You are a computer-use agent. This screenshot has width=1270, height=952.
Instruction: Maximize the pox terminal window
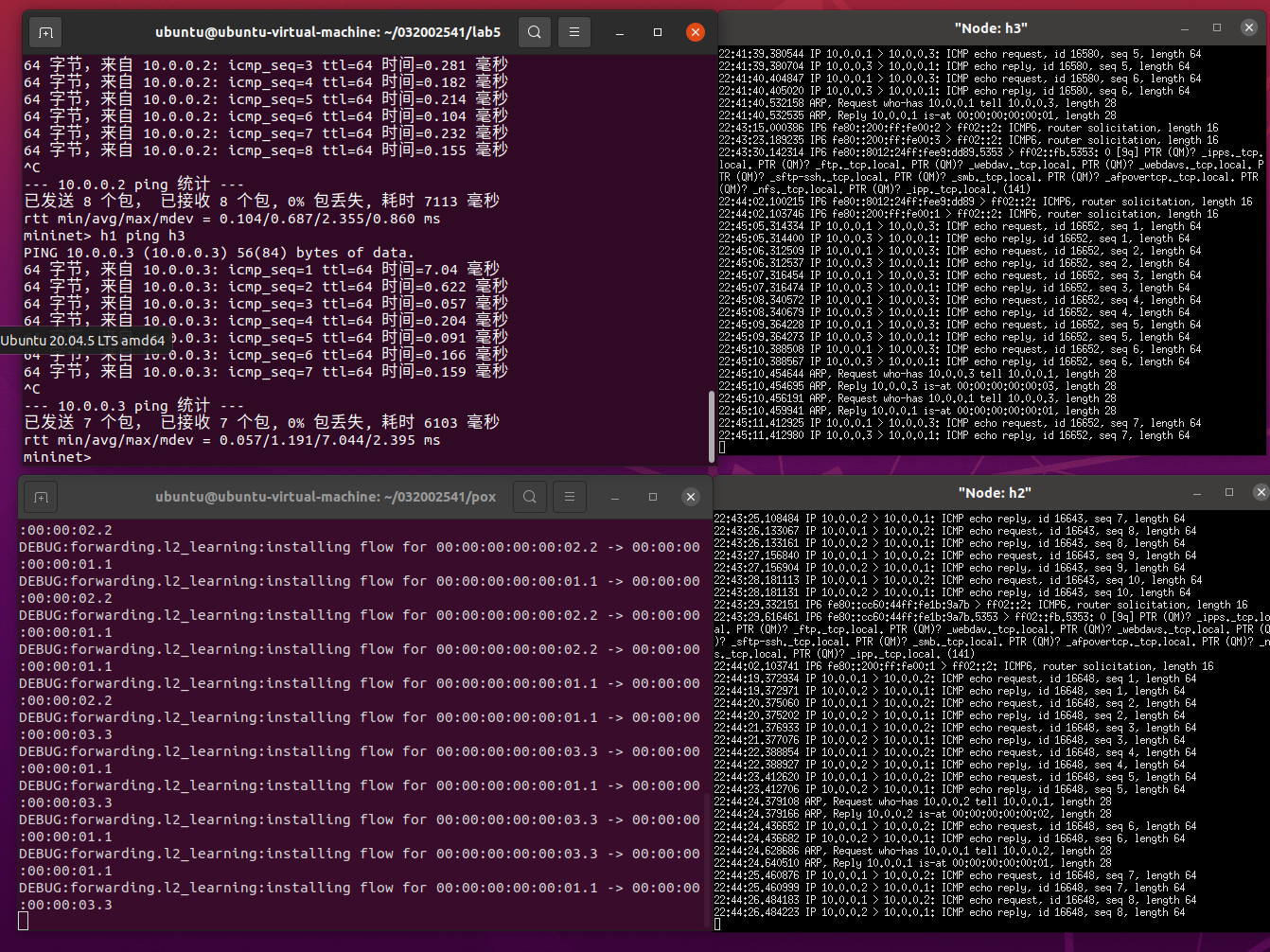(653, 497)
